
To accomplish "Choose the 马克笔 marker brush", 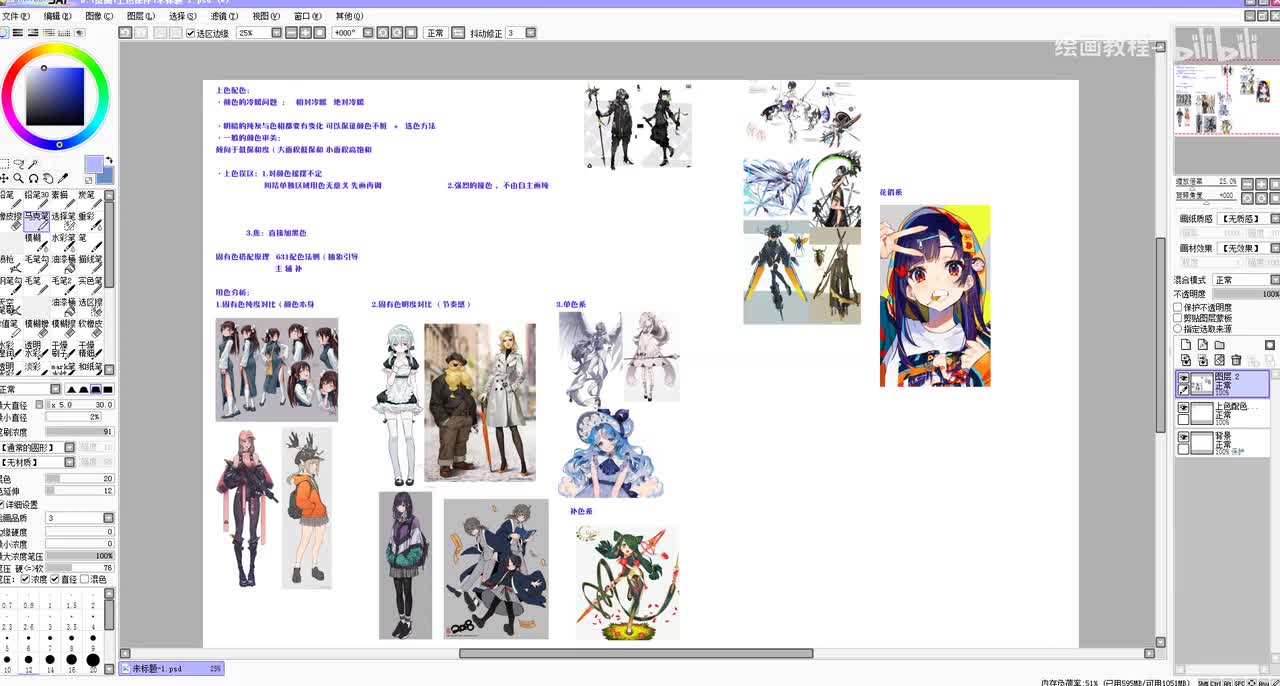I will coord(36,221).
